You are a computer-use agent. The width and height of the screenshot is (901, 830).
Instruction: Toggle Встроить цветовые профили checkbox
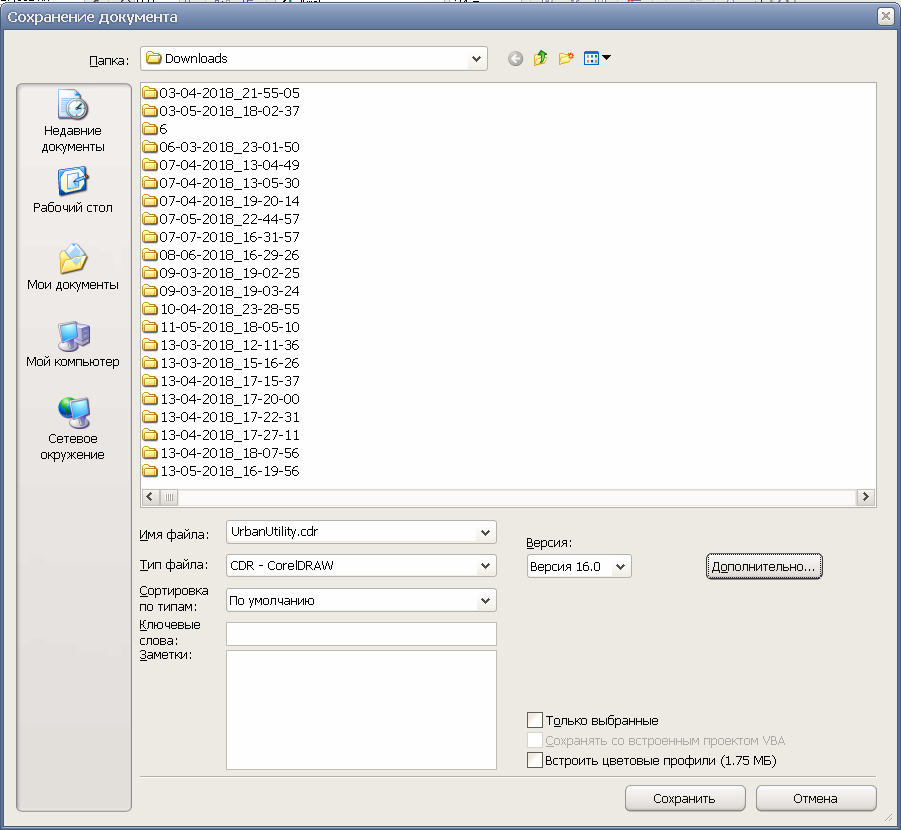[535, 760]
